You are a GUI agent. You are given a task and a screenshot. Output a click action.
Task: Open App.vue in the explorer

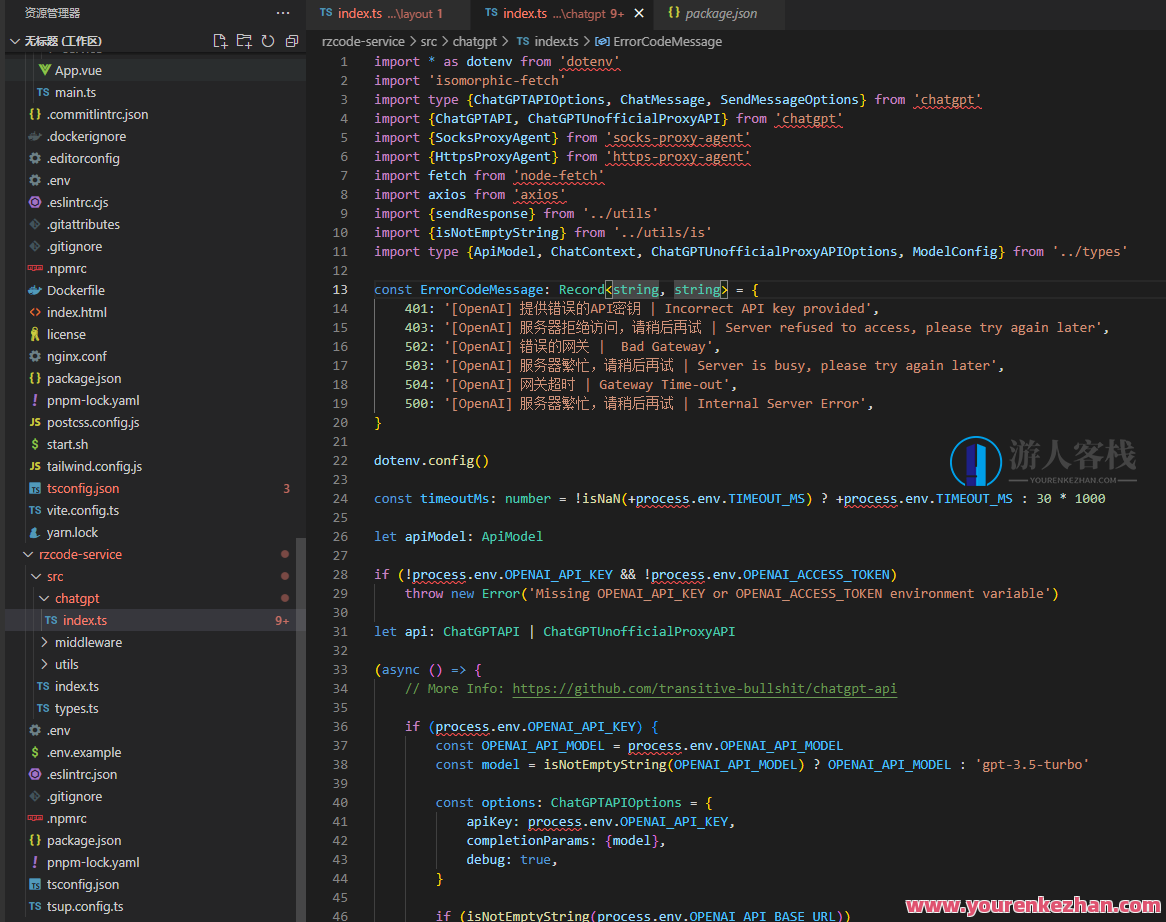pos(78,71)
